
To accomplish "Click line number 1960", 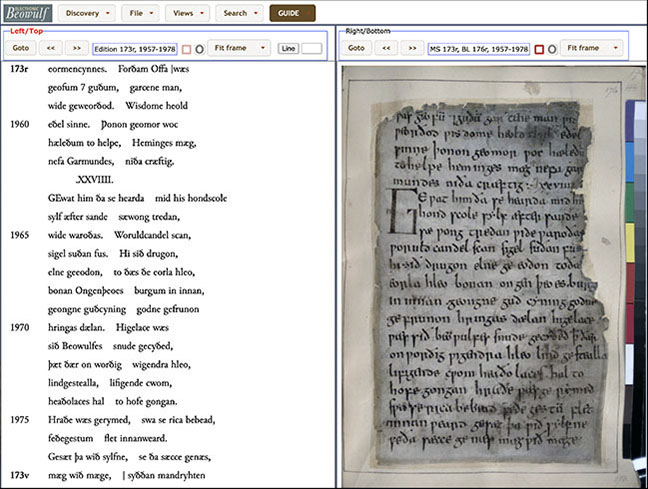I will pos(19,124).
